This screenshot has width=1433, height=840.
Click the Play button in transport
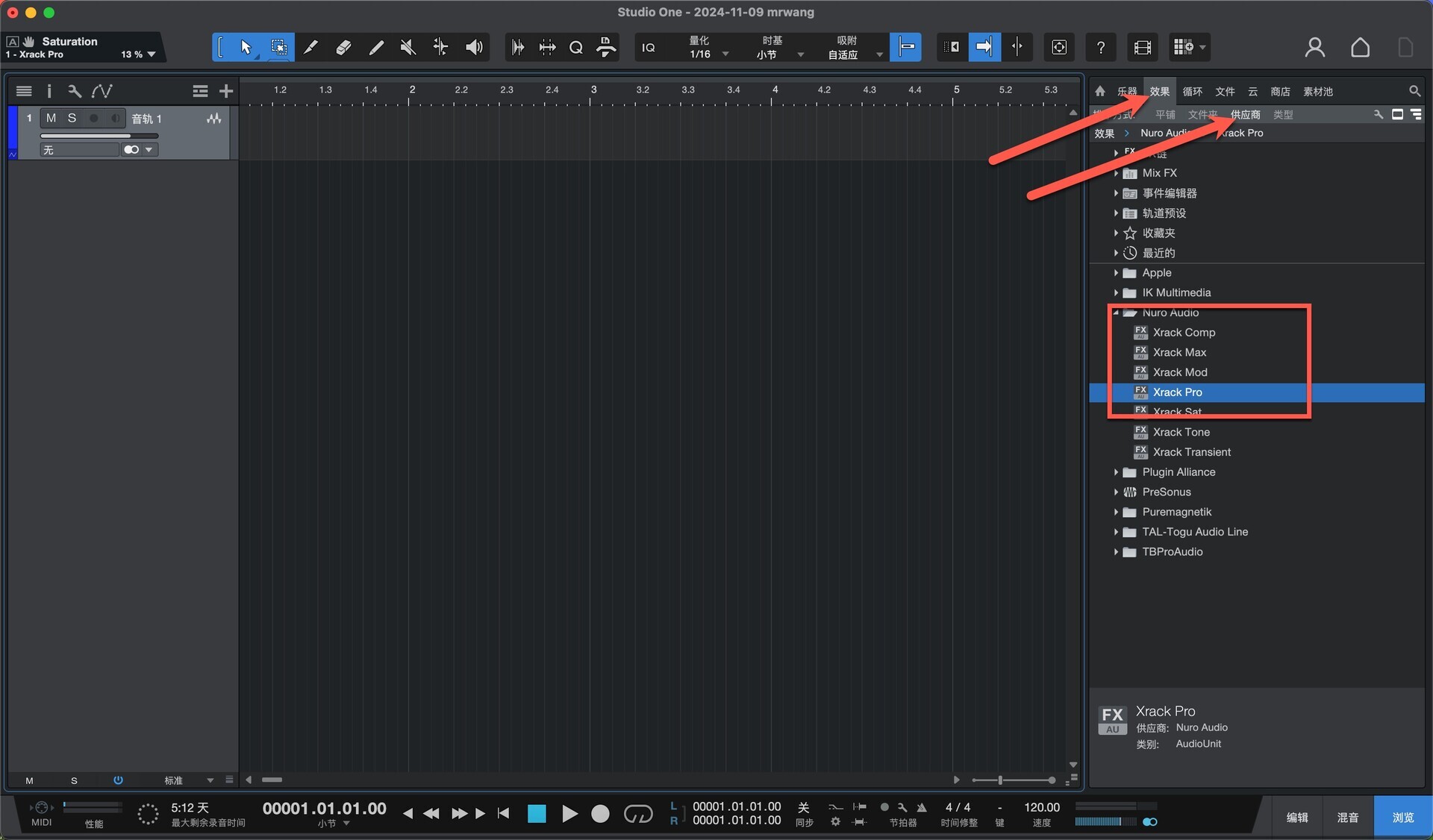click(x=569, y=814)
